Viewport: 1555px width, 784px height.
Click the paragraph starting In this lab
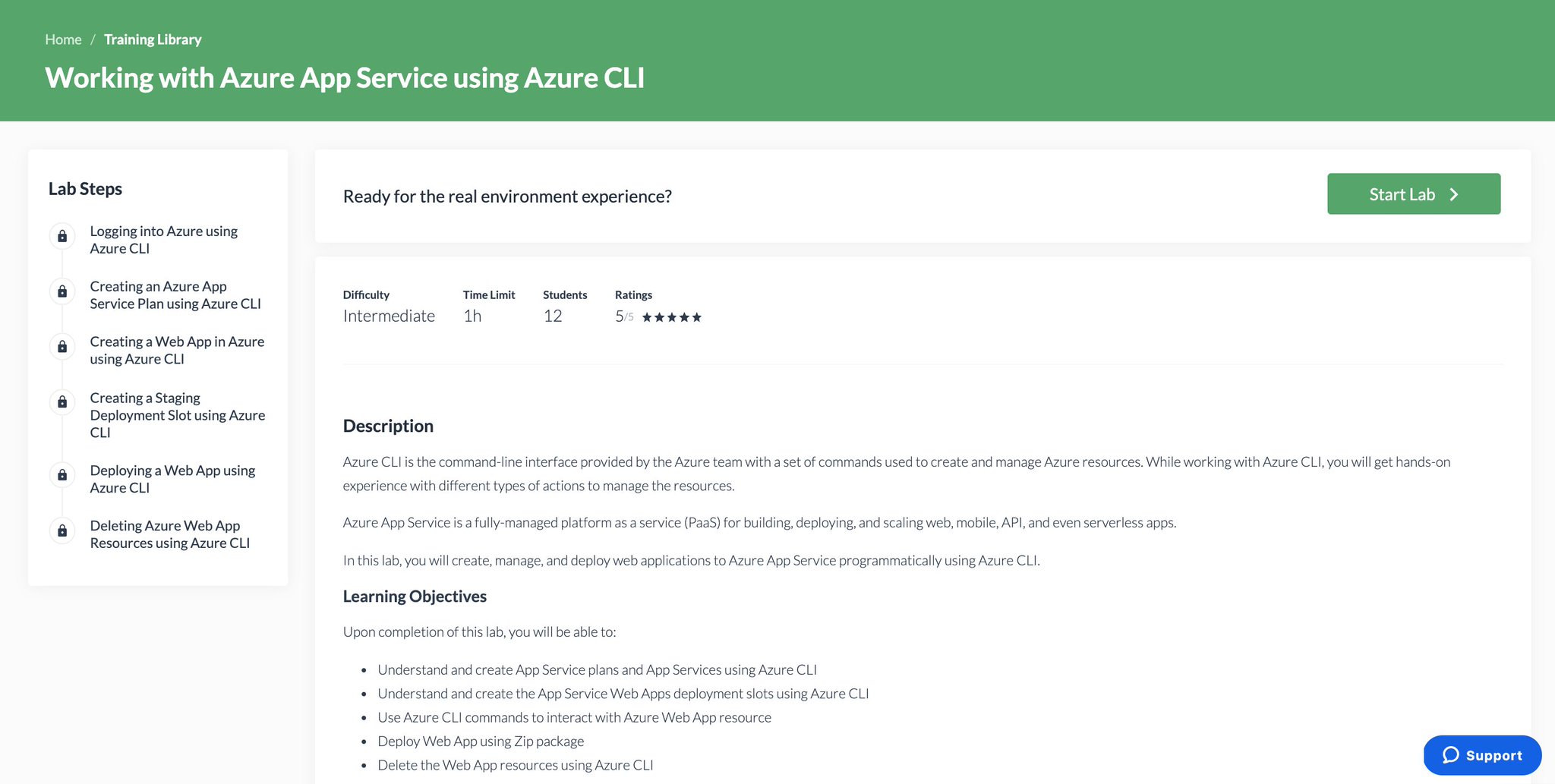[692, 561]
